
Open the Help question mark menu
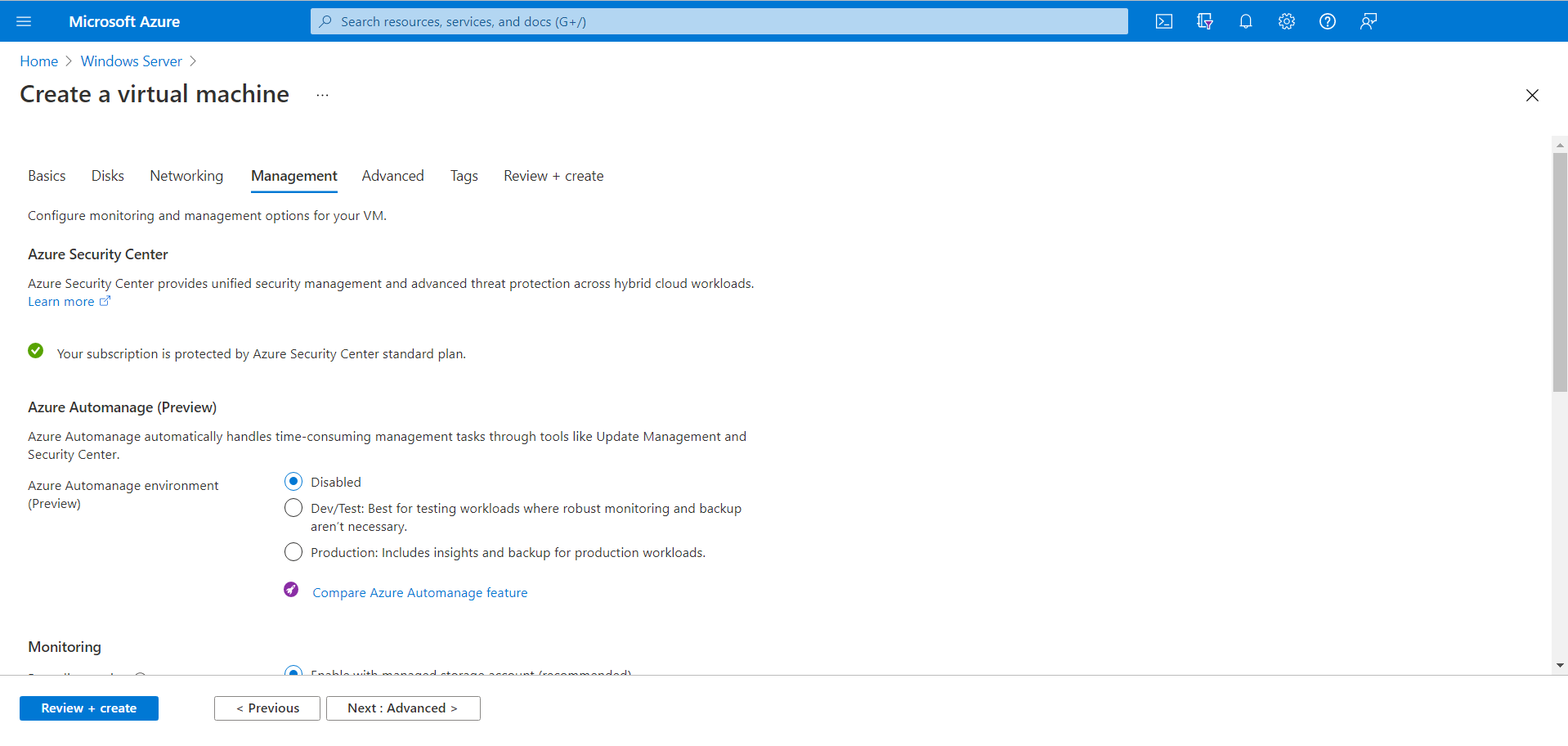(1328, 21)
